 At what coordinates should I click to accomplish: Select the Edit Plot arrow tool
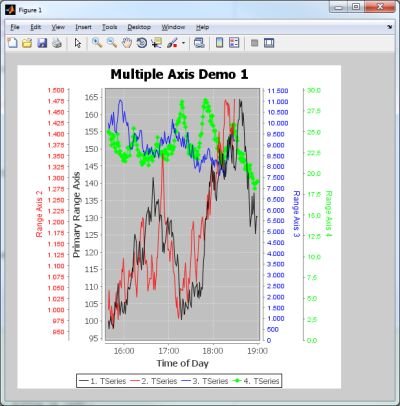[78, 43]
